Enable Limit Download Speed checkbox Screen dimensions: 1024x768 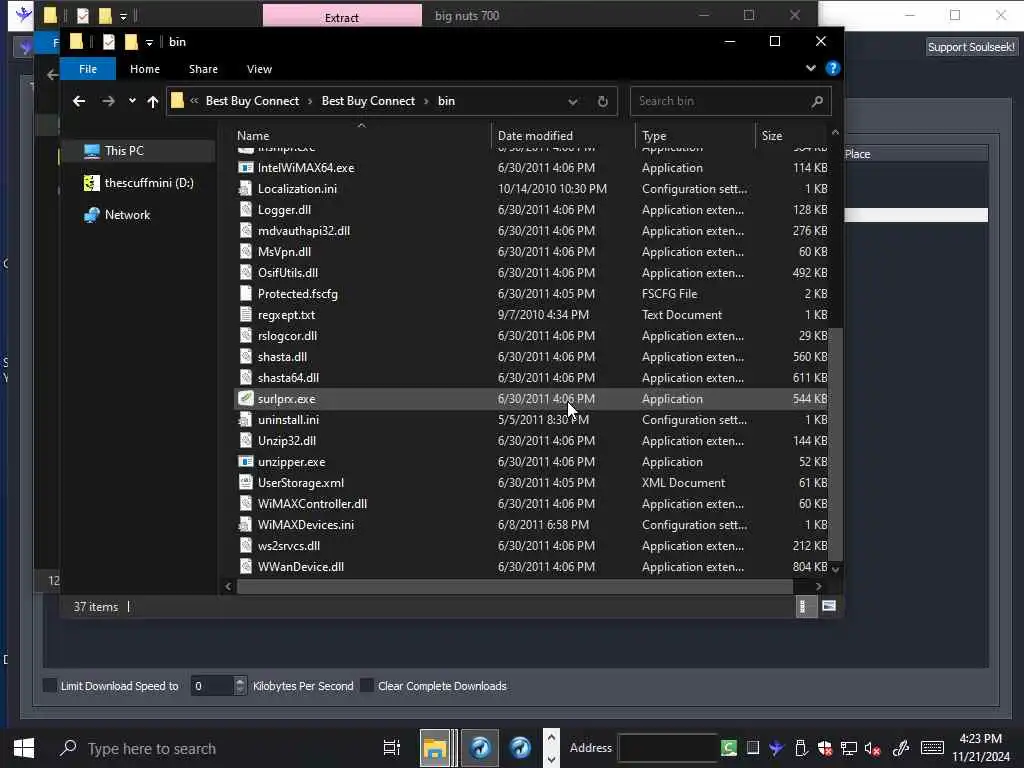[50, 686]
